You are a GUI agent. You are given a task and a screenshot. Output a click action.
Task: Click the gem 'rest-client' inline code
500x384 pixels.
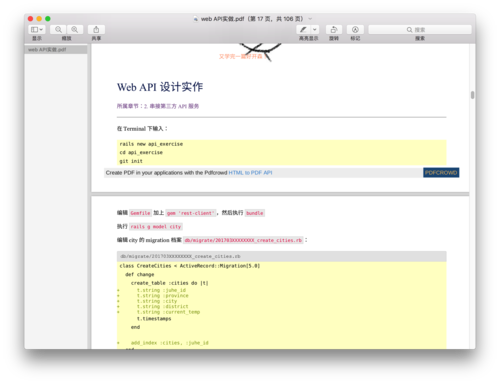191,213
